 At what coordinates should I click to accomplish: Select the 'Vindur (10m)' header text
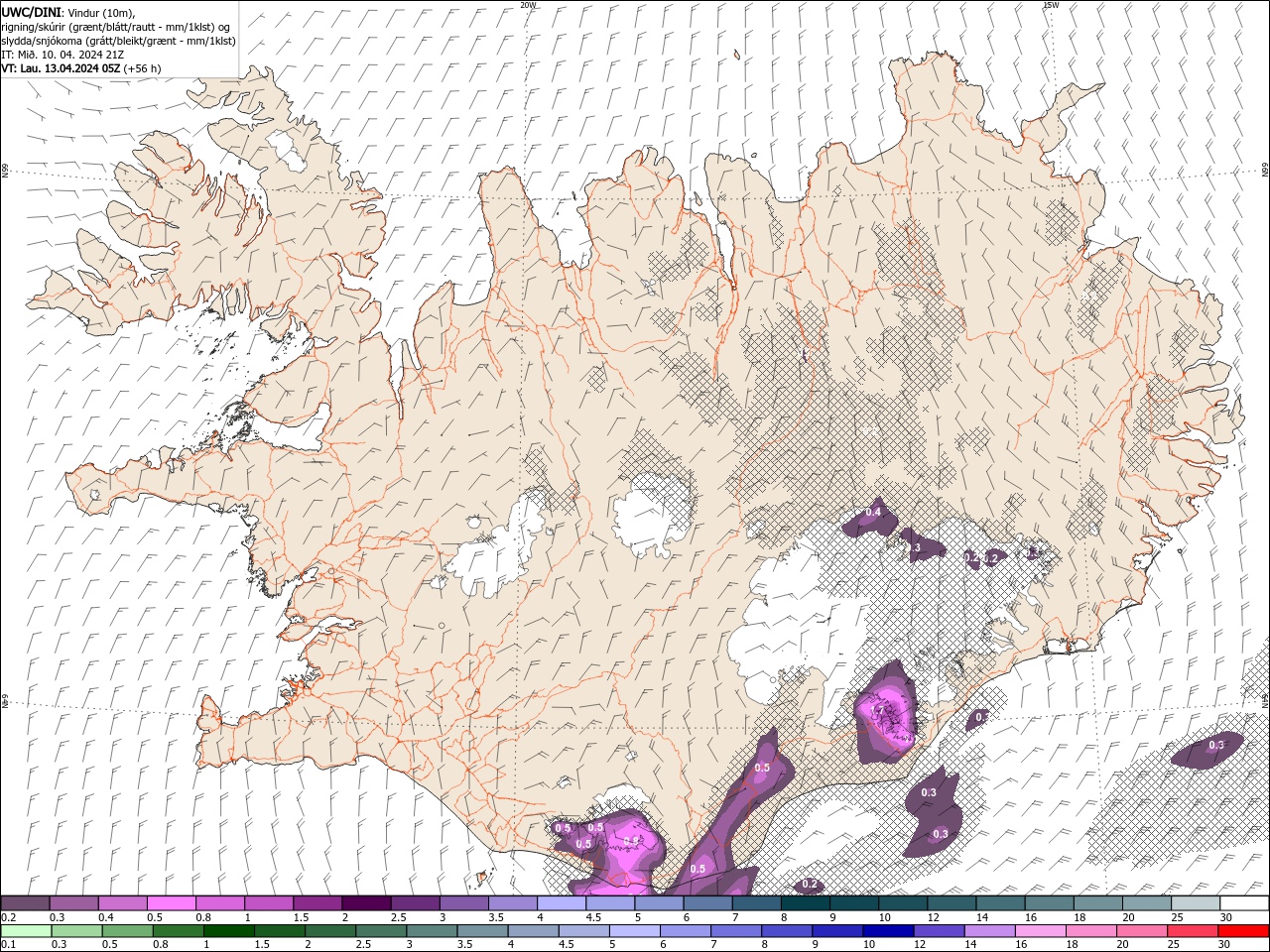(100, 12)
